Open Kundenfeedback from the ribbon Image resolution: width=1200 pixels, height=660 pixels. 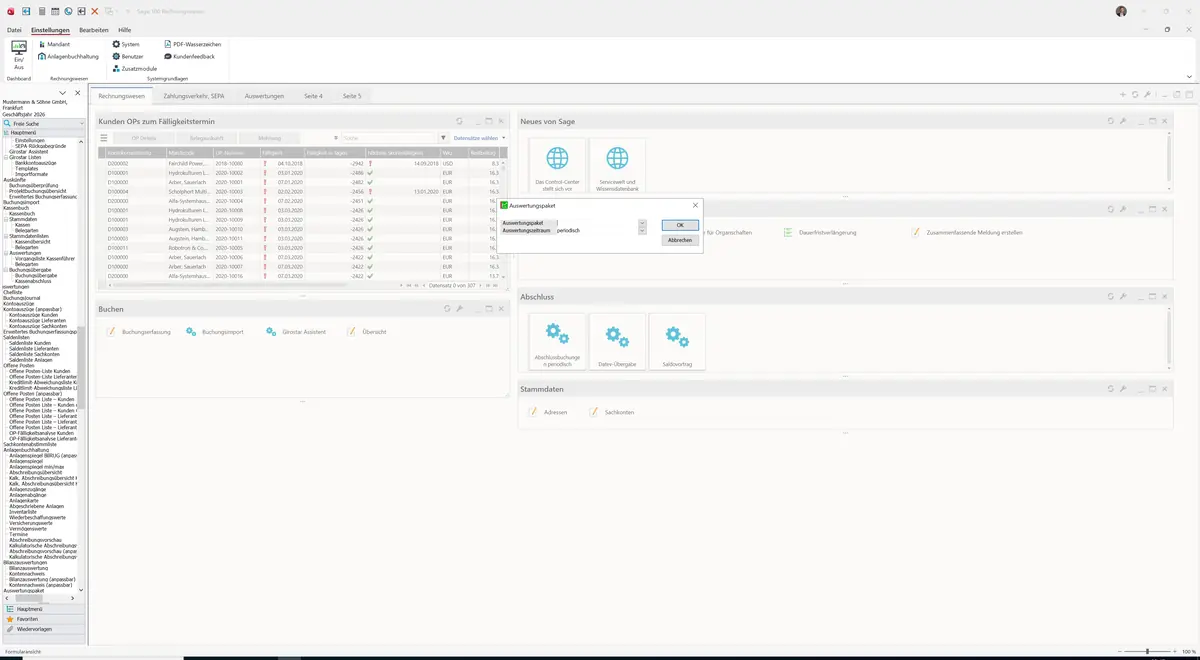pos(188,56)
